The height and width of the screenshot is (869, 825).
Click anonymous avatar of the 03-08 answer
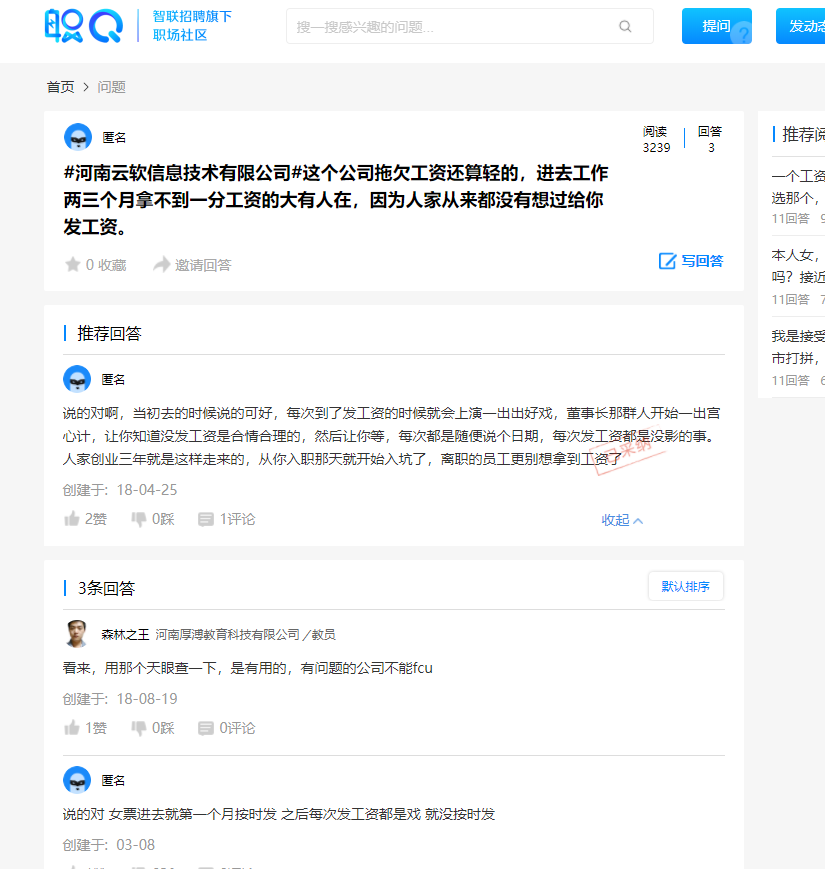point(77,780)
